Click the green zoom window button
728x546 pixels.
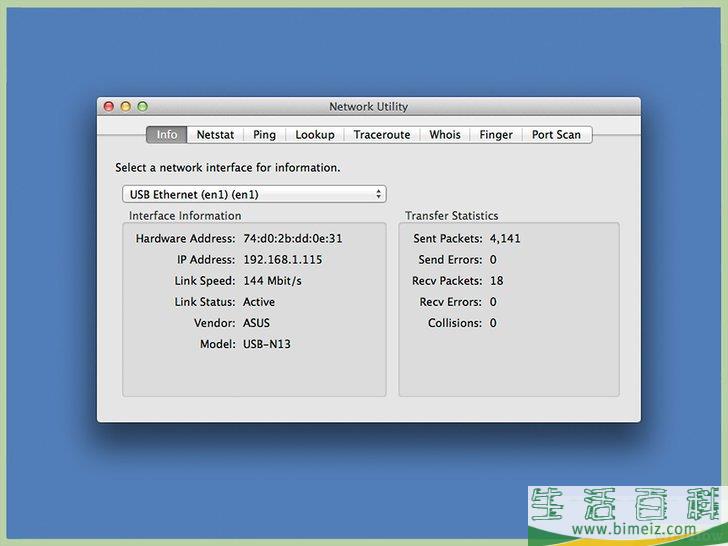coord(142,106)
